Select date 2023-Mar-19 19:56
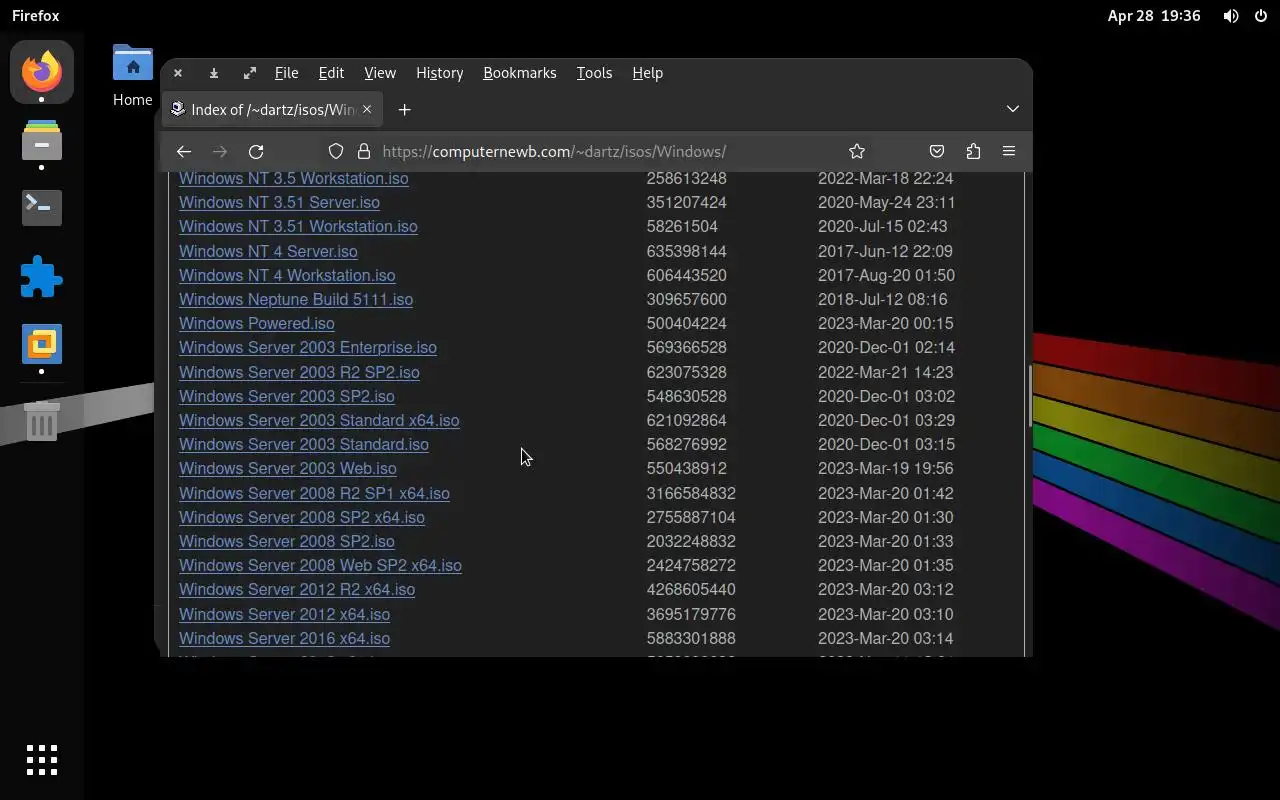Viewport: 1280px width, 800px height. 886,469
